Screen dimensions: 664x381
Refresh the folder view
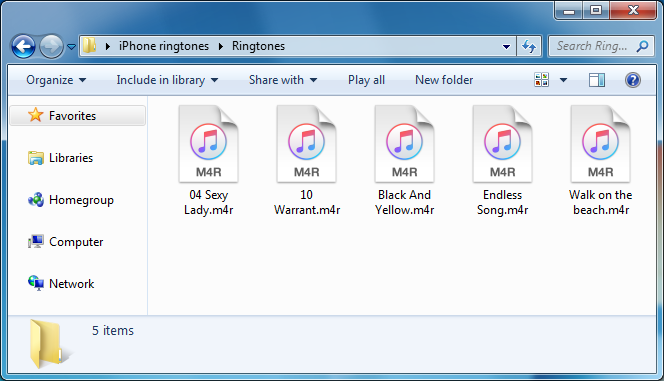[529, 46]
